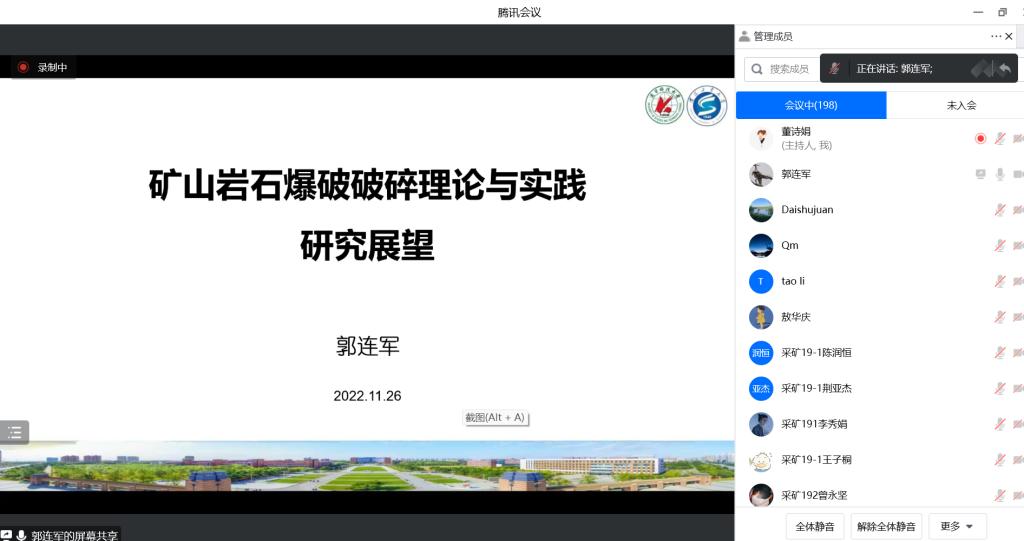Close the 管理成员 panel
The height and width of the screenshot is (541, 1024).
coord(1010,36)
